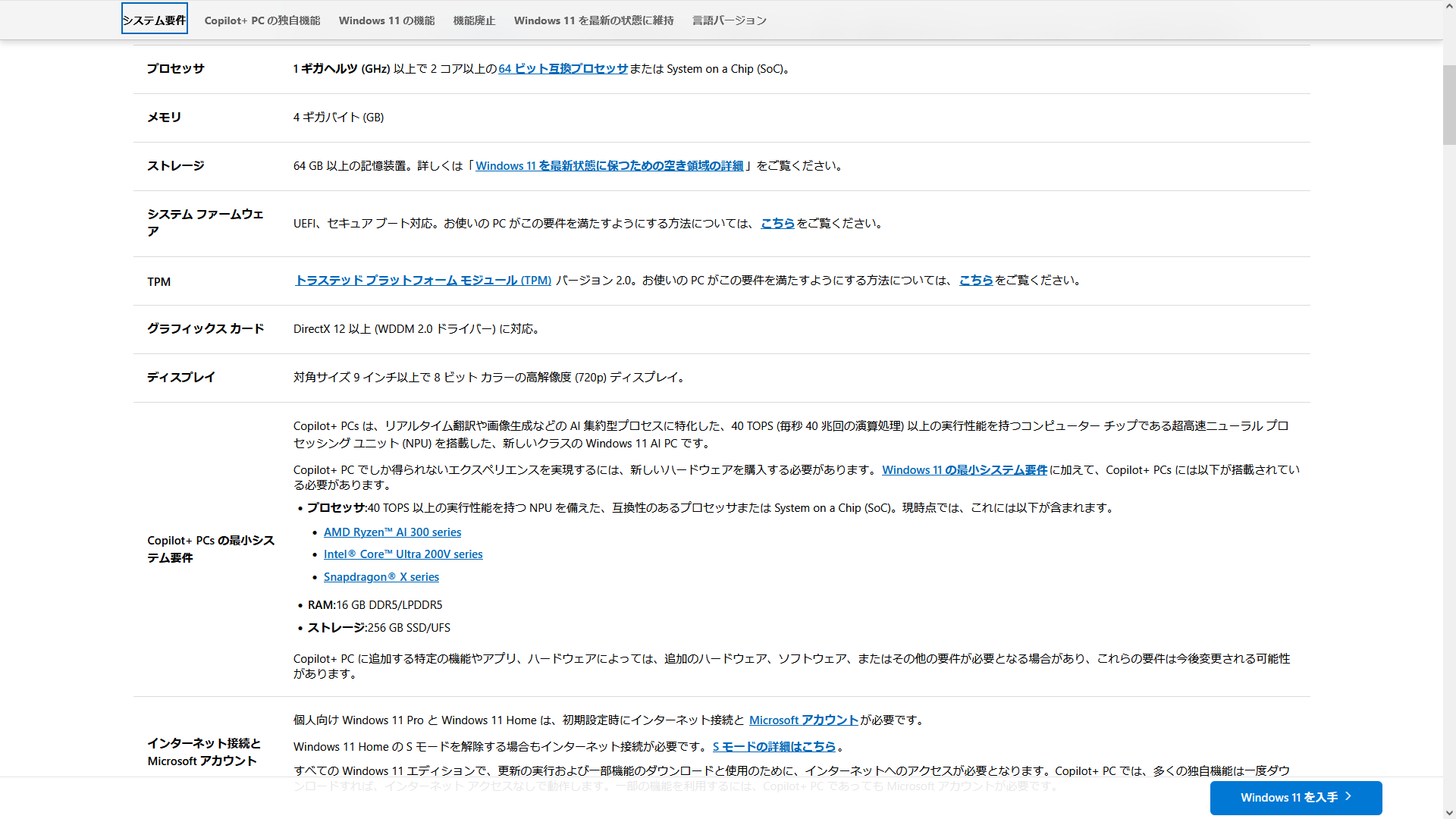
Task: Go to 言語バージョン tab
Action: point(729,20)
